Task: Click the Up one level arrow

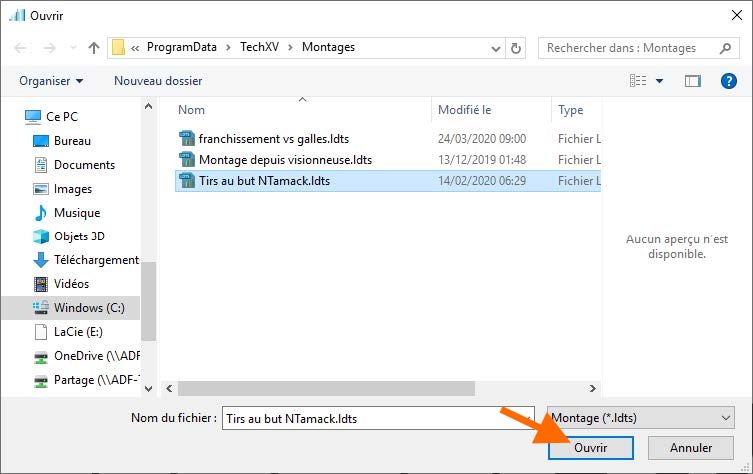Action: 94,47
